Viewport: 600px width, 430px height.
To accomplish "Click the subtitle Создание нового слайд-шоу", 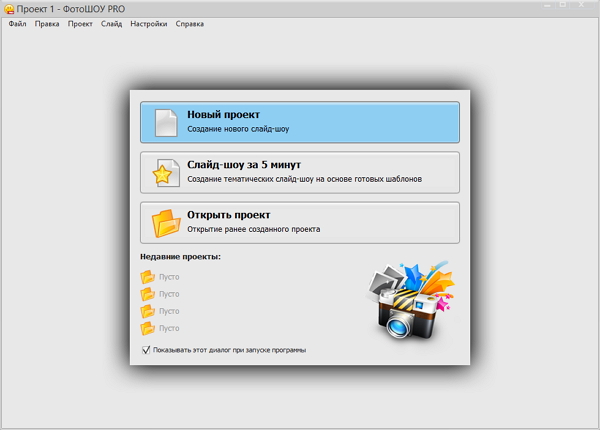I will 238,129.
